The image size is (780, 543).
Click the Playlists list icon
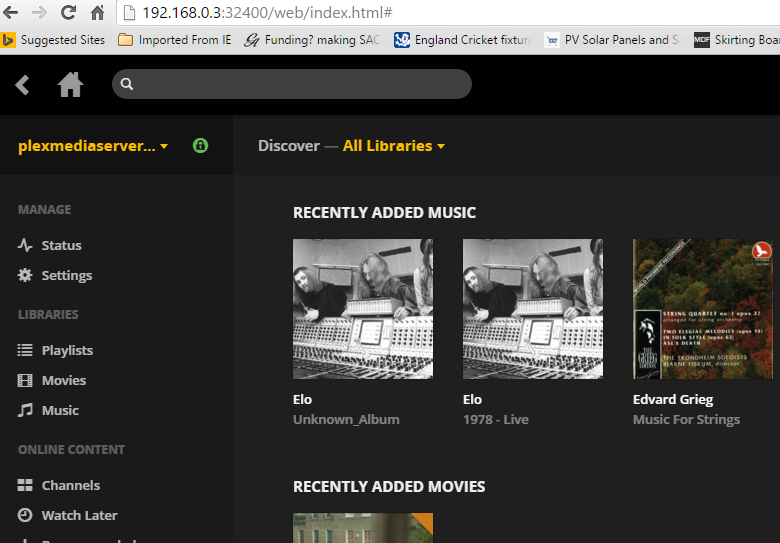point(25,350)
